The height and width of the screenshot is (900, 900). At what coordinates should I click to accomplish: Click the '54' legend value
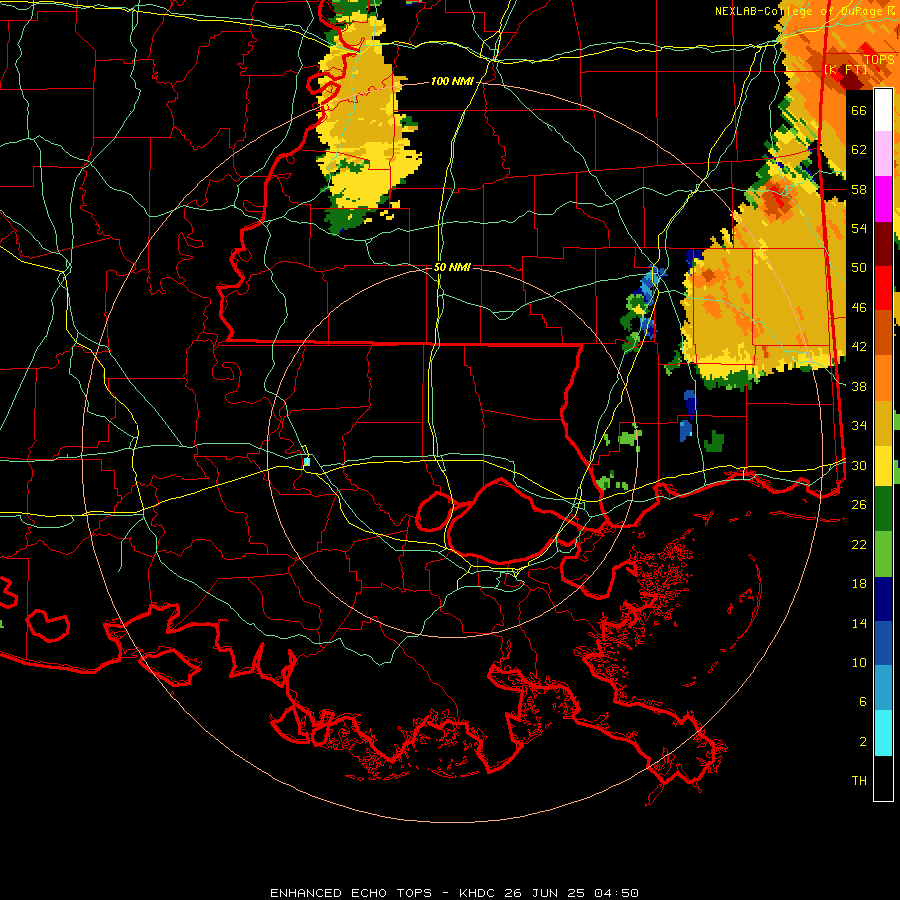point(859,228)
